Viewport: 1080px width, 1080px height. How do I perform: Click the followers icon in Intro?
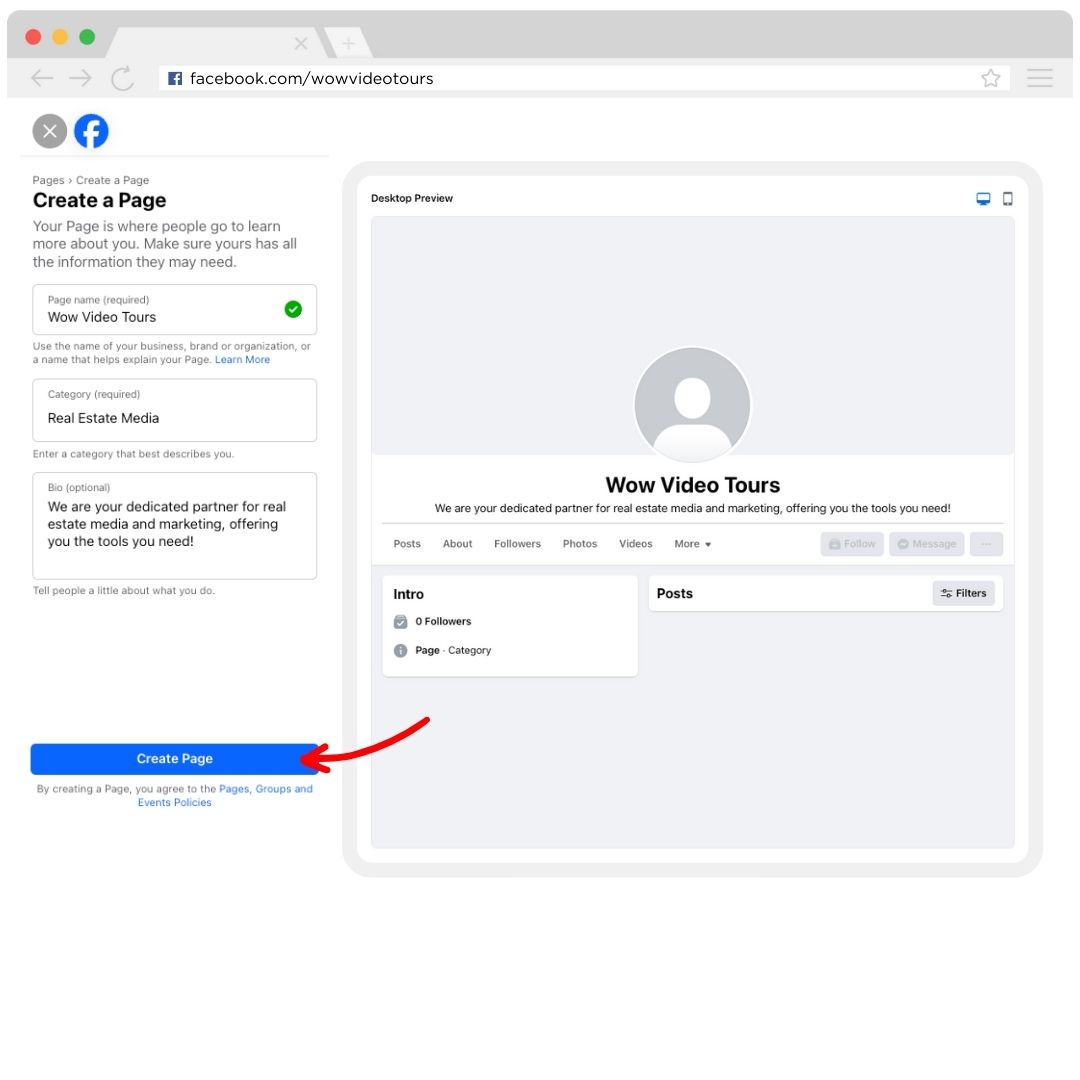[400, 622]
